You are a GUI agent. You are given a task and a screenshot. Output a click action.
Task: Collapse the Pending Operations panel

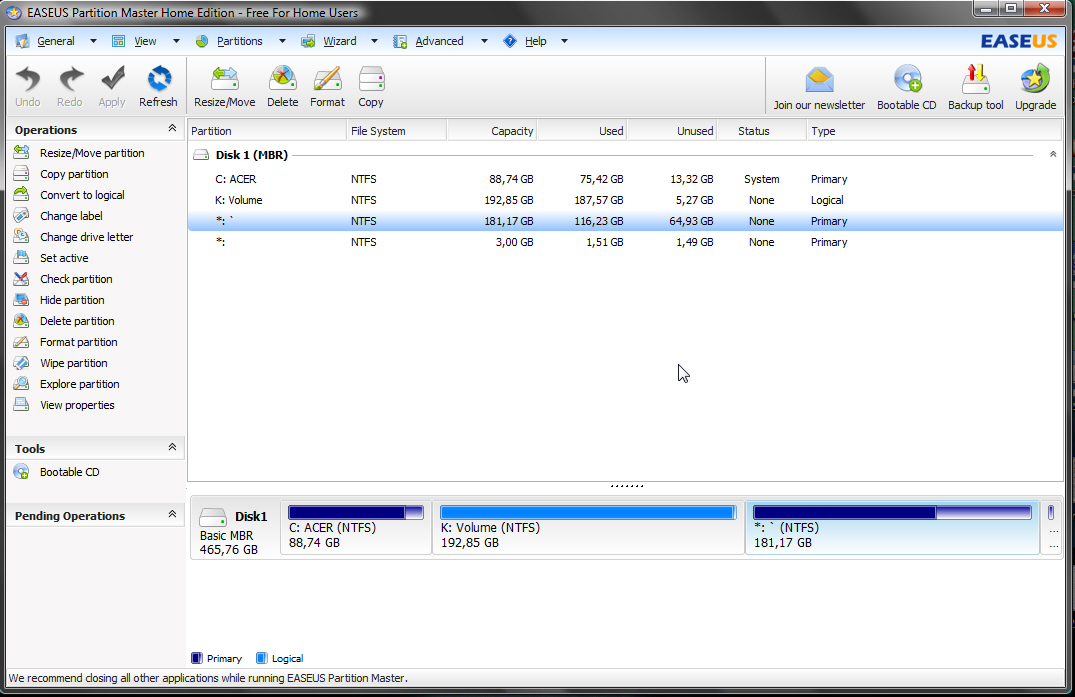click(172, 514)
